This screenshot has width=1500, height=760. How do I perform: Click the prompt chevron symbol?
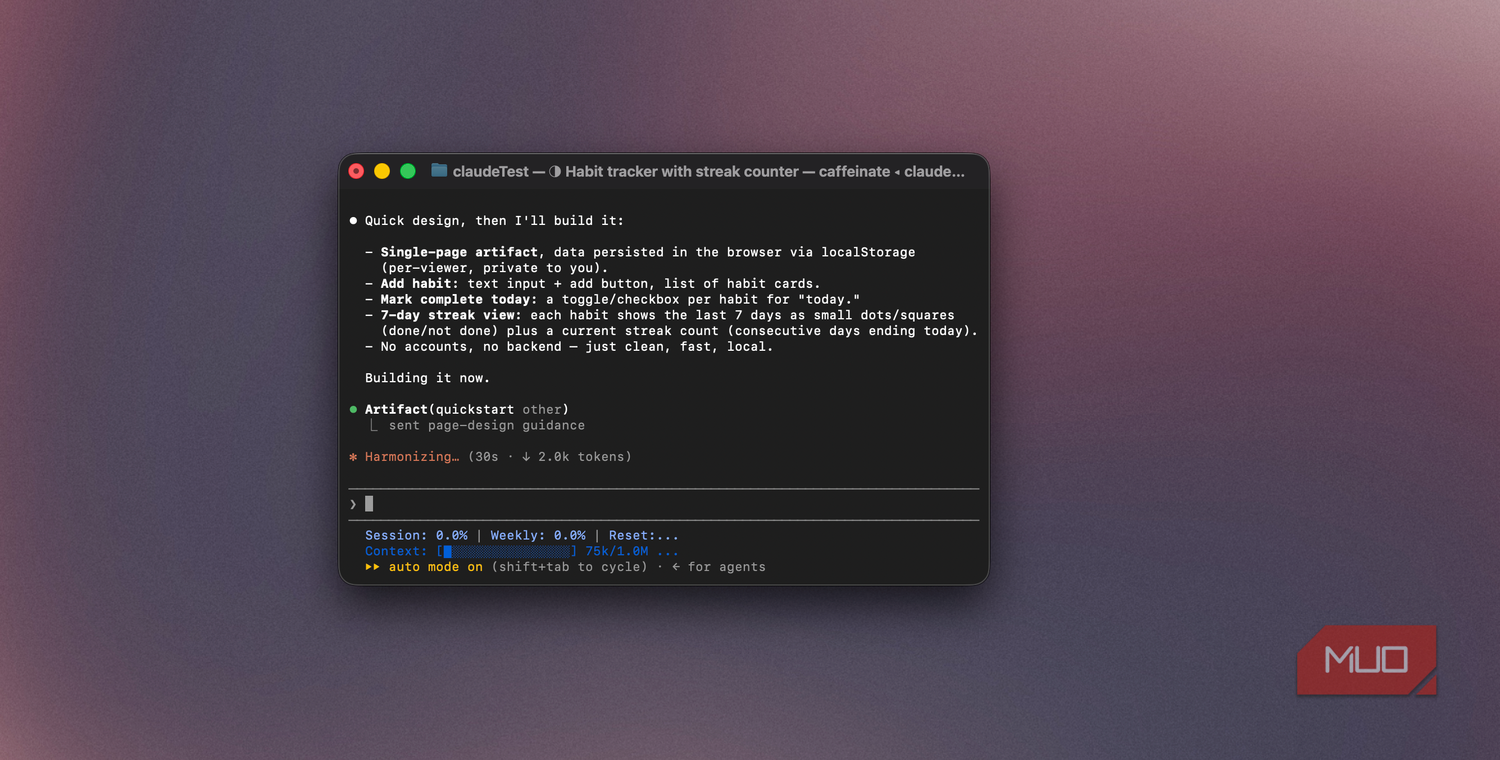click(x=353, y=504)
